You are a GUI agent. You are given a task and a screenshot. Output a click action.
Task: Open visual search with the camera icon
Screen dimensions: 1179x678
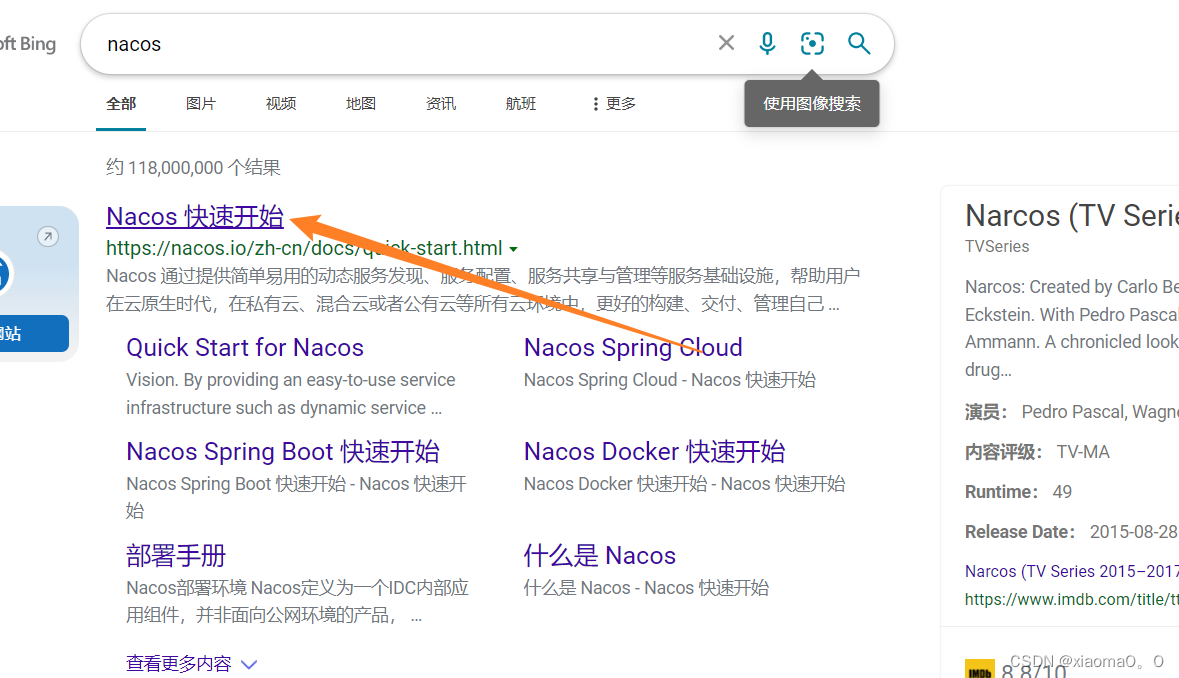coord(812,44)
